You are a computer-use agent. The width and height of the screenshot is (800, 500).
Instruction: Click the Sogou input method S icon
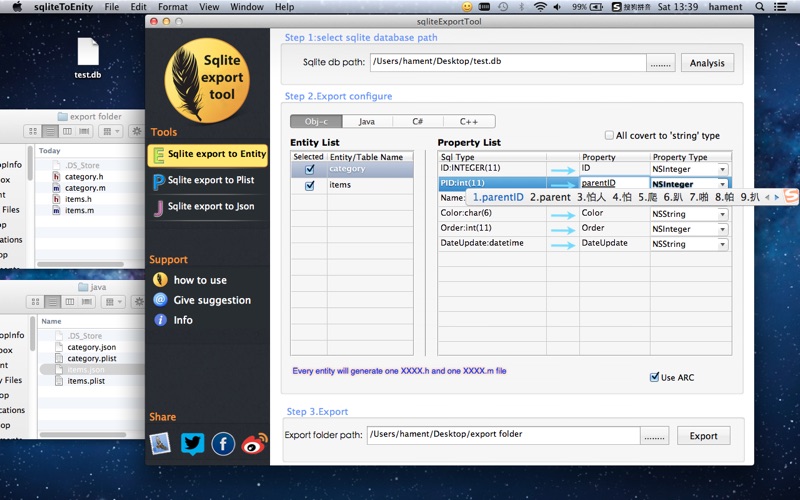617,7
